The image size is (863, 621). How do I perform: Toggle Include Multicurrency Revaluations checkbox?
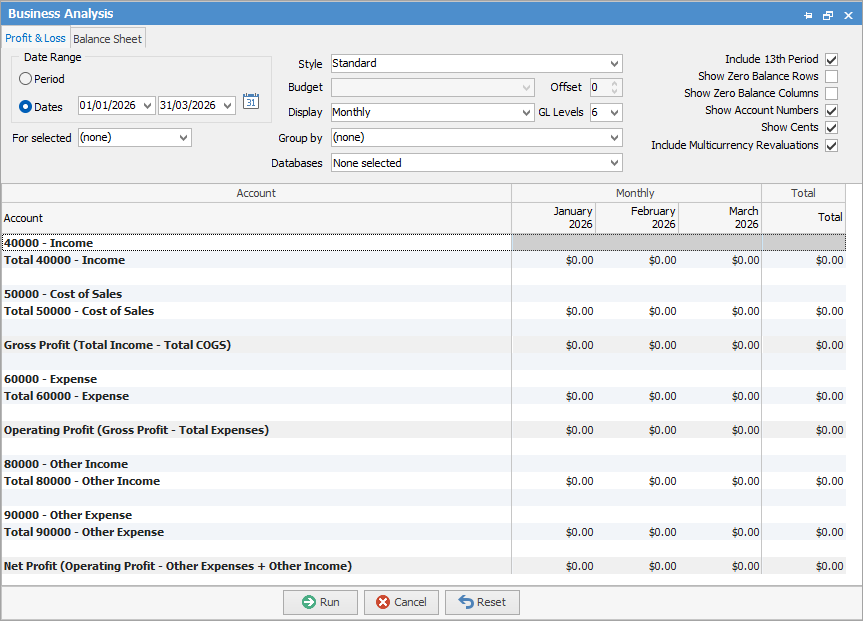point(832,145)
